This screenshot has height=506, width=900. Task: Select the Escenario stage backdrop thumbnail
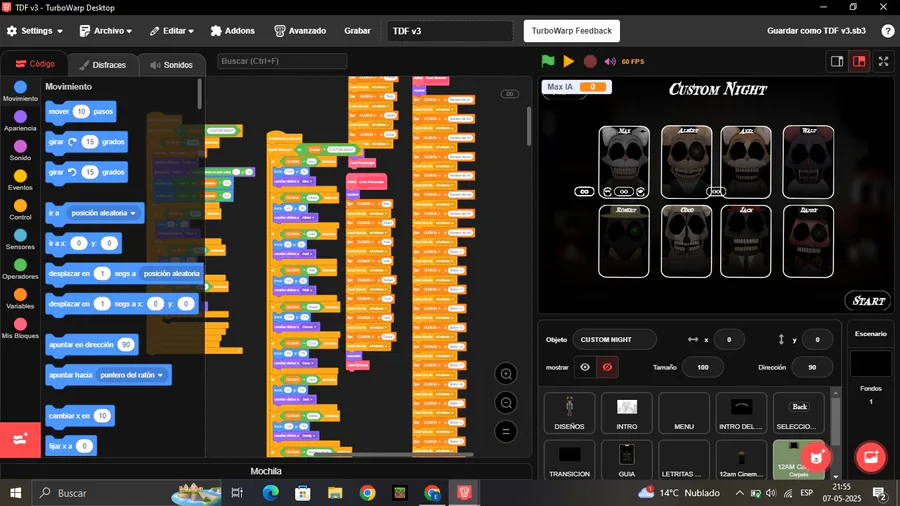(x=871, y=364)
